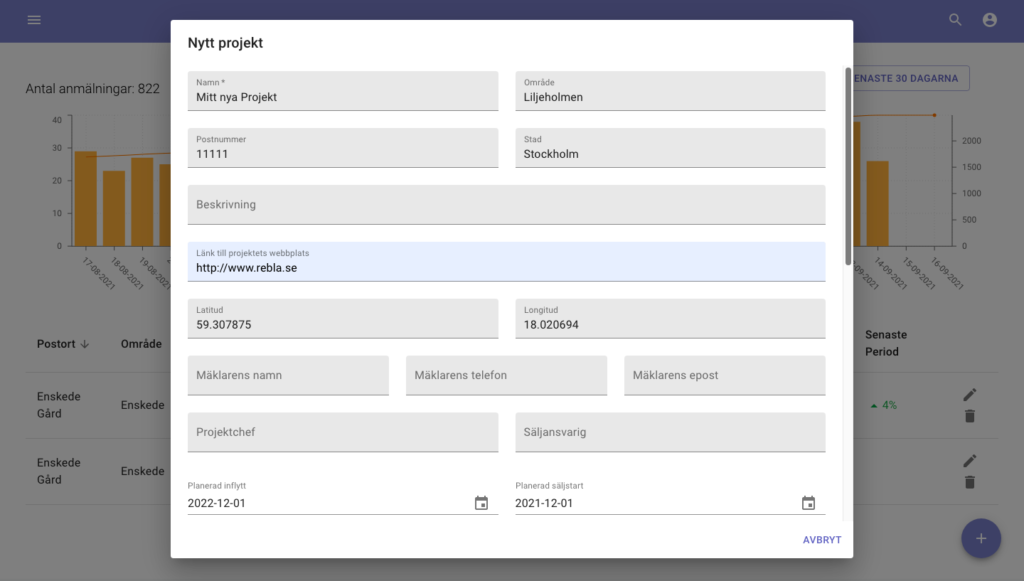This screenshot has width=1024, height=581.
Task: Click the Område column header
Action: (x=141, y=344)
